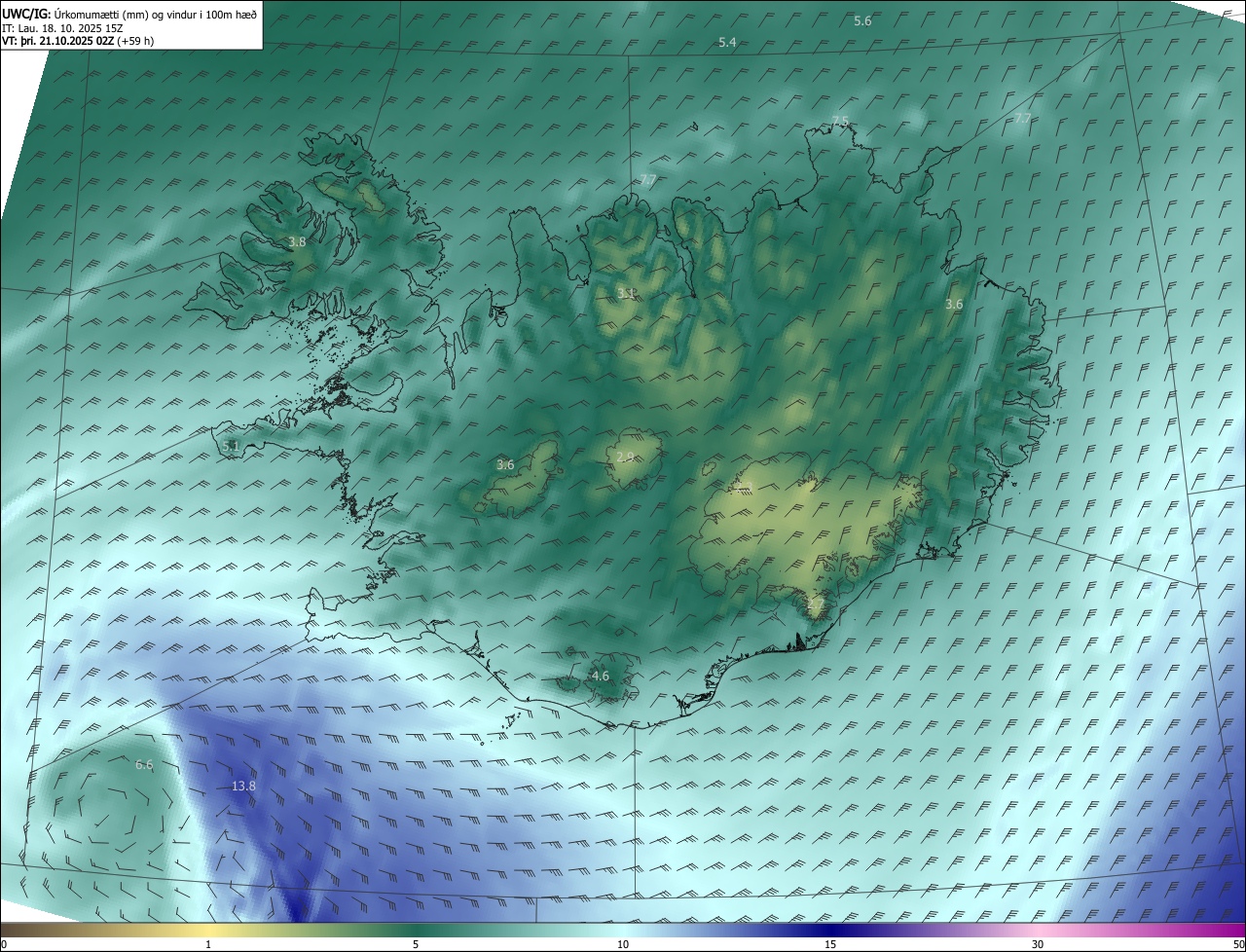This screenshot has height=952, width=1246.
Task: Click the 5.6 value label
Action: click(x=862, y=21)
